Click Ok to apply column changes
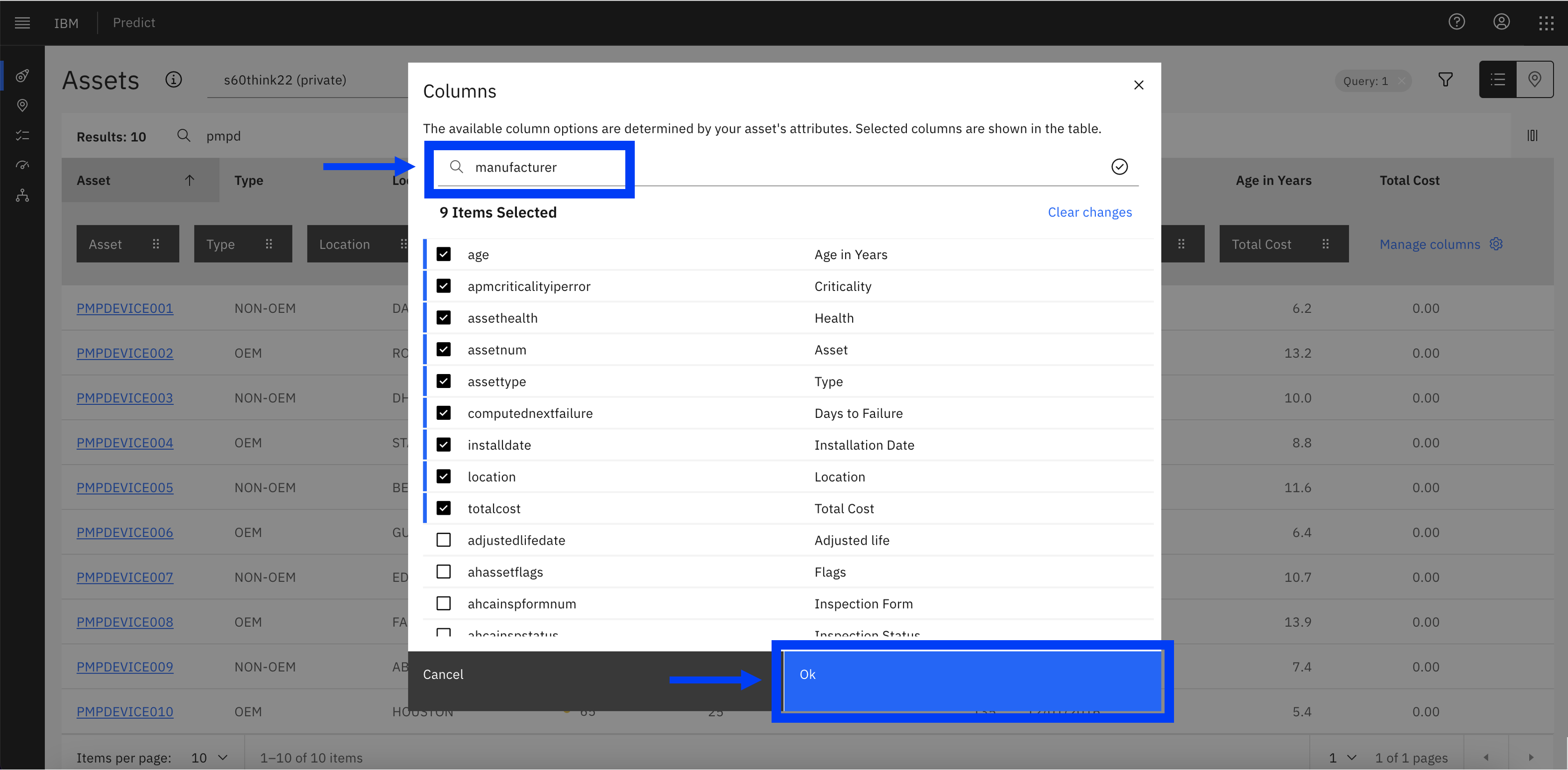Viewport: 1568px width, 770px height. [972, 681]
